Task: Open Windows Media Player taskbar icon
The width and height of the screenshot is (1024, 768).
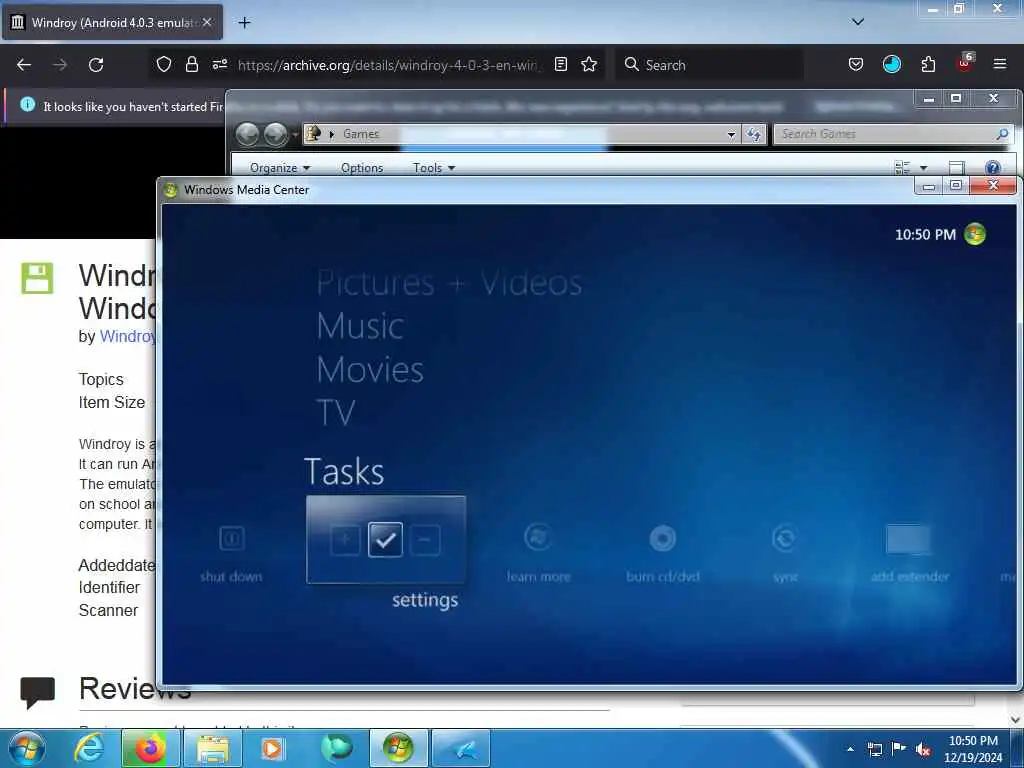Action: [272, 748]
